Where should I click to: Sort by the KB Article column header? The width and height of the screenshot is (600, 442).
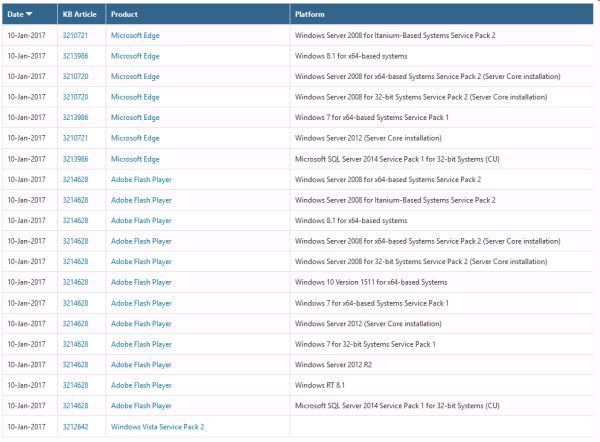(80, 15)
